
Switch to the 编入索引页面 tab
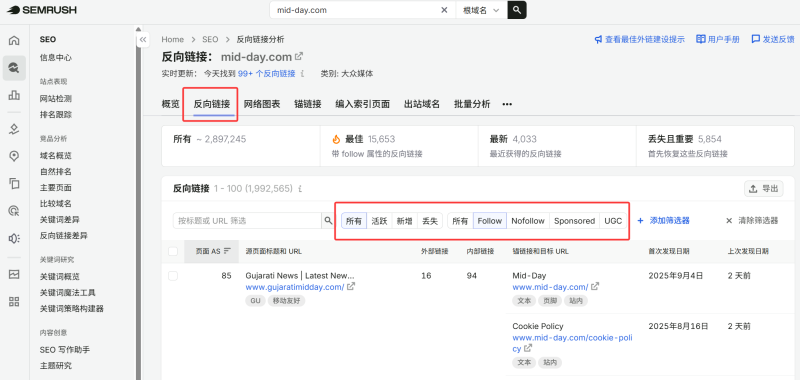(362, 104)
